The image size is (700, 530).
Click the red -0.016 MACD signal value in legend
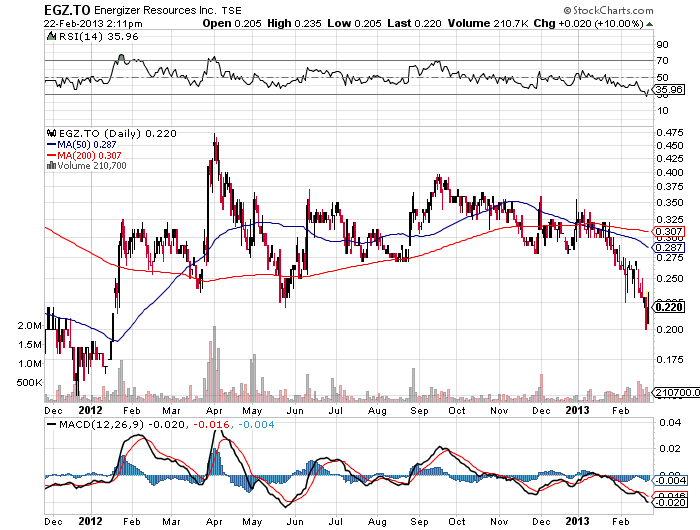click(x=211, y=424)
